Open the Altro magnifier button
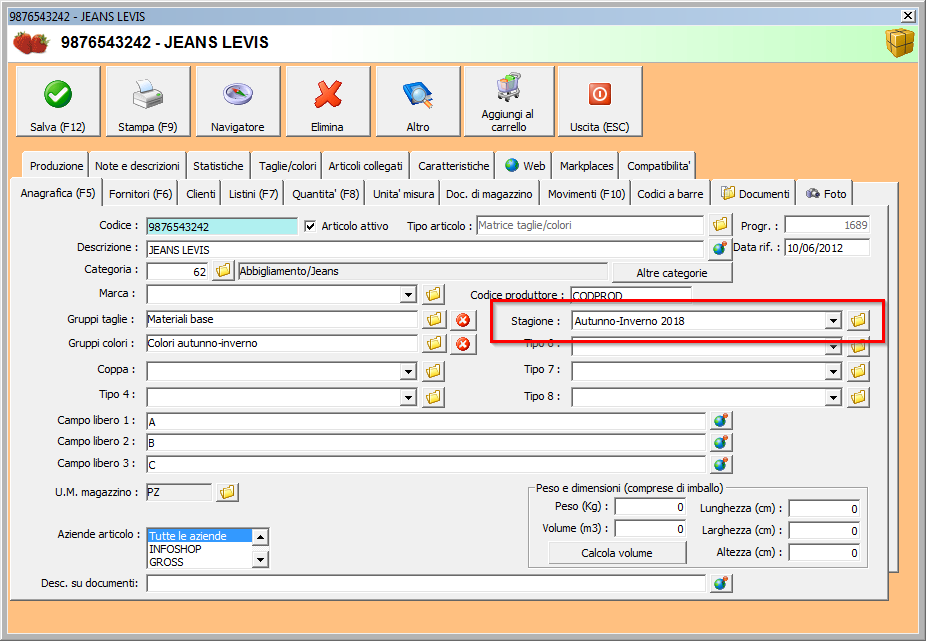The height and width of the screenshot is (641, 926). click(x=418, y=102)
